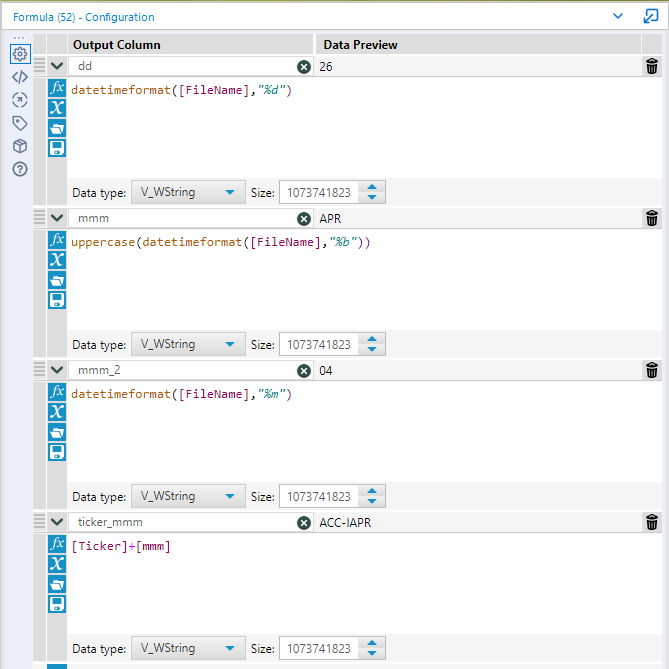Delete the ticker_mmm expression with trash icon
Image resolution: width=669 pixels, height=669 pixels.
(x=652, y=522)
